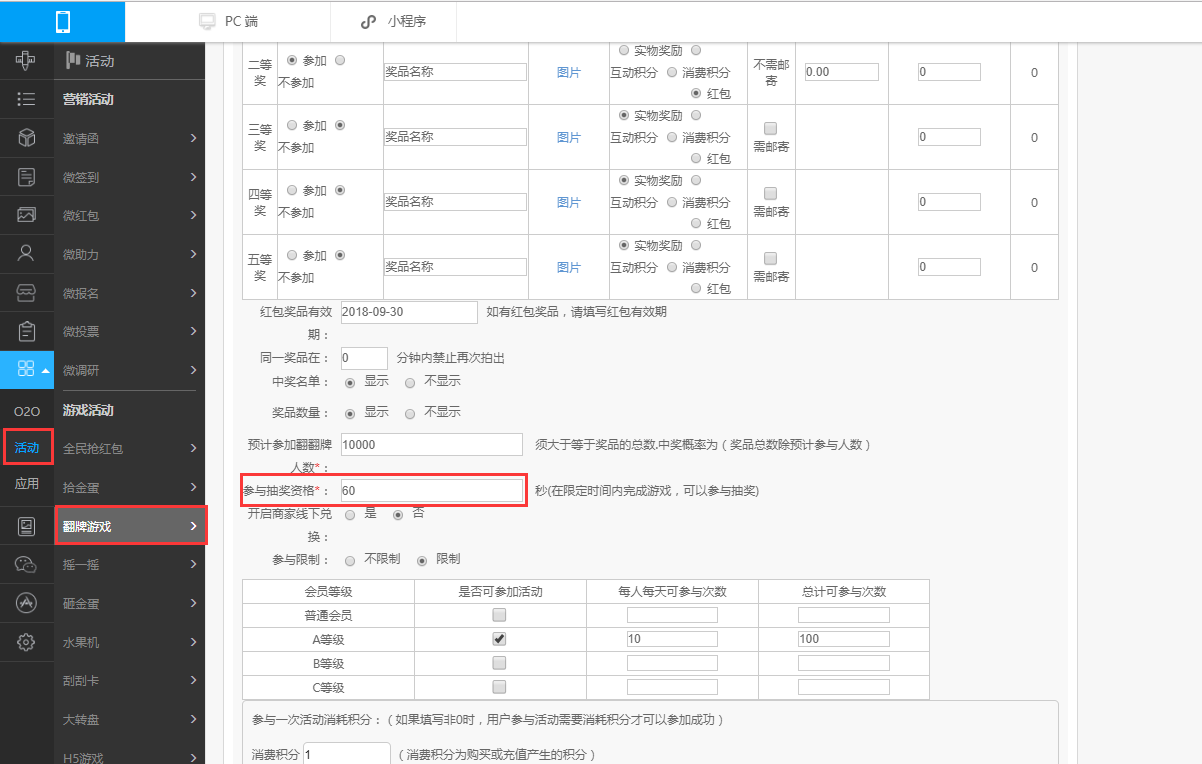Focus A等级 每人每天可参与次数 field
1202x764 pixels.
click(672, 638)
